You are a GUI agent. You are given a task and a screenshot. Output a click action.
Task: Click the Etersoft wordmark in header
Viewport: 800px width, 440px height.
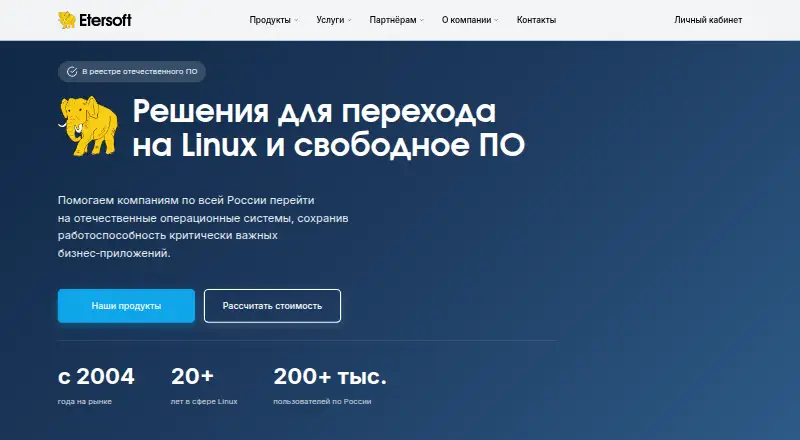coord(106,20)
